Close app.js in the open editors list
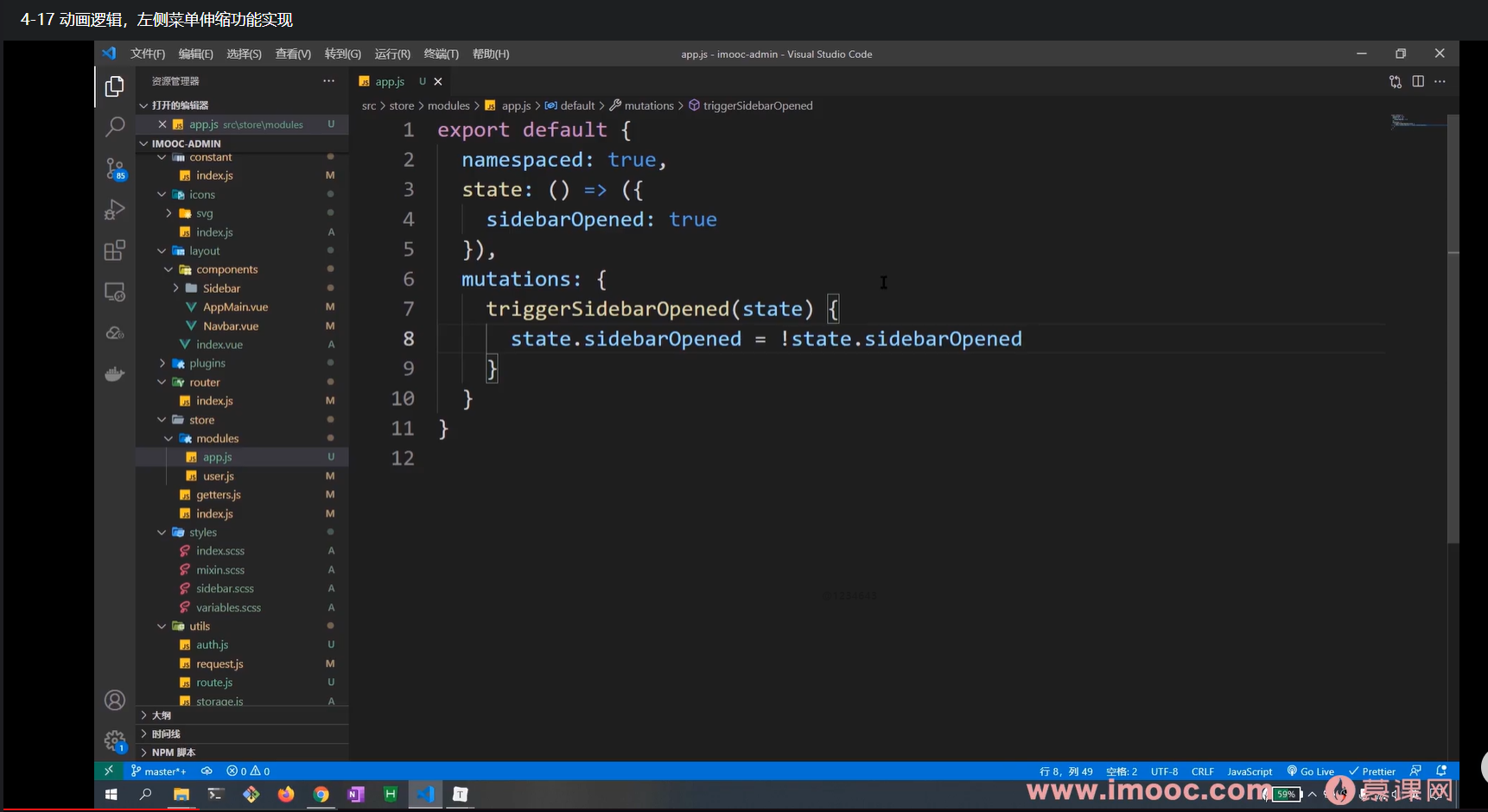 pos(162,124)
